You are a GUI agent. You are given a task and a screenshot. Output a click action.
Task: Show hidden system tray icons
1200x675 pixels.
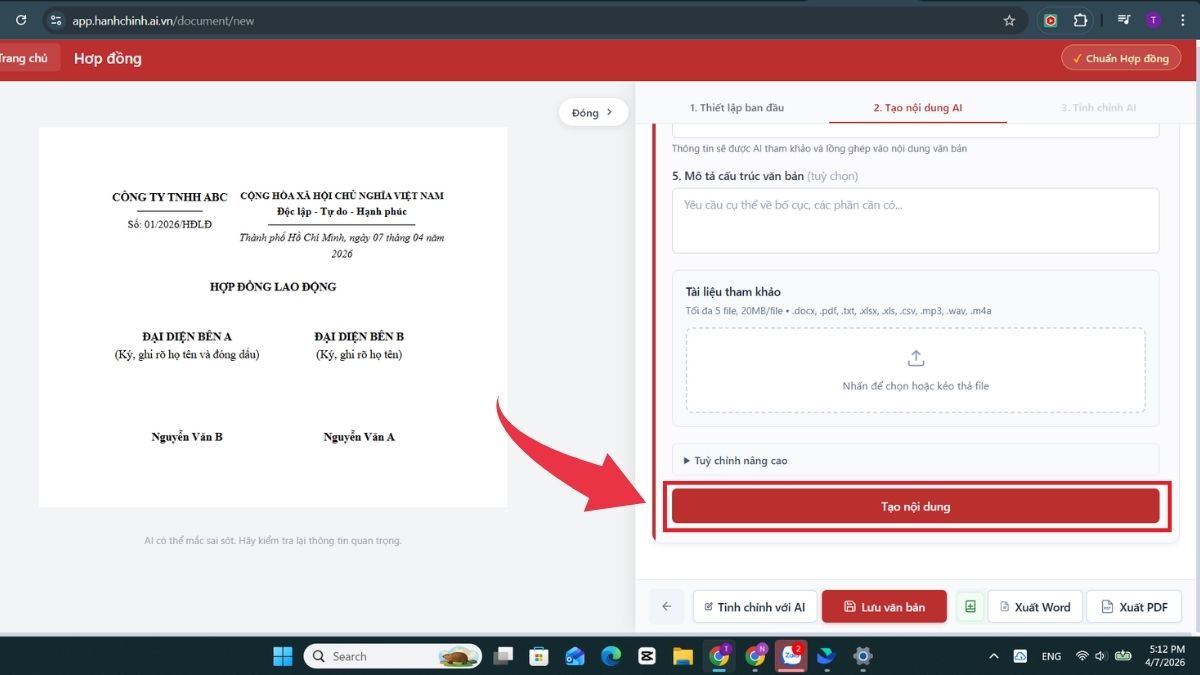tap(993, 656)
